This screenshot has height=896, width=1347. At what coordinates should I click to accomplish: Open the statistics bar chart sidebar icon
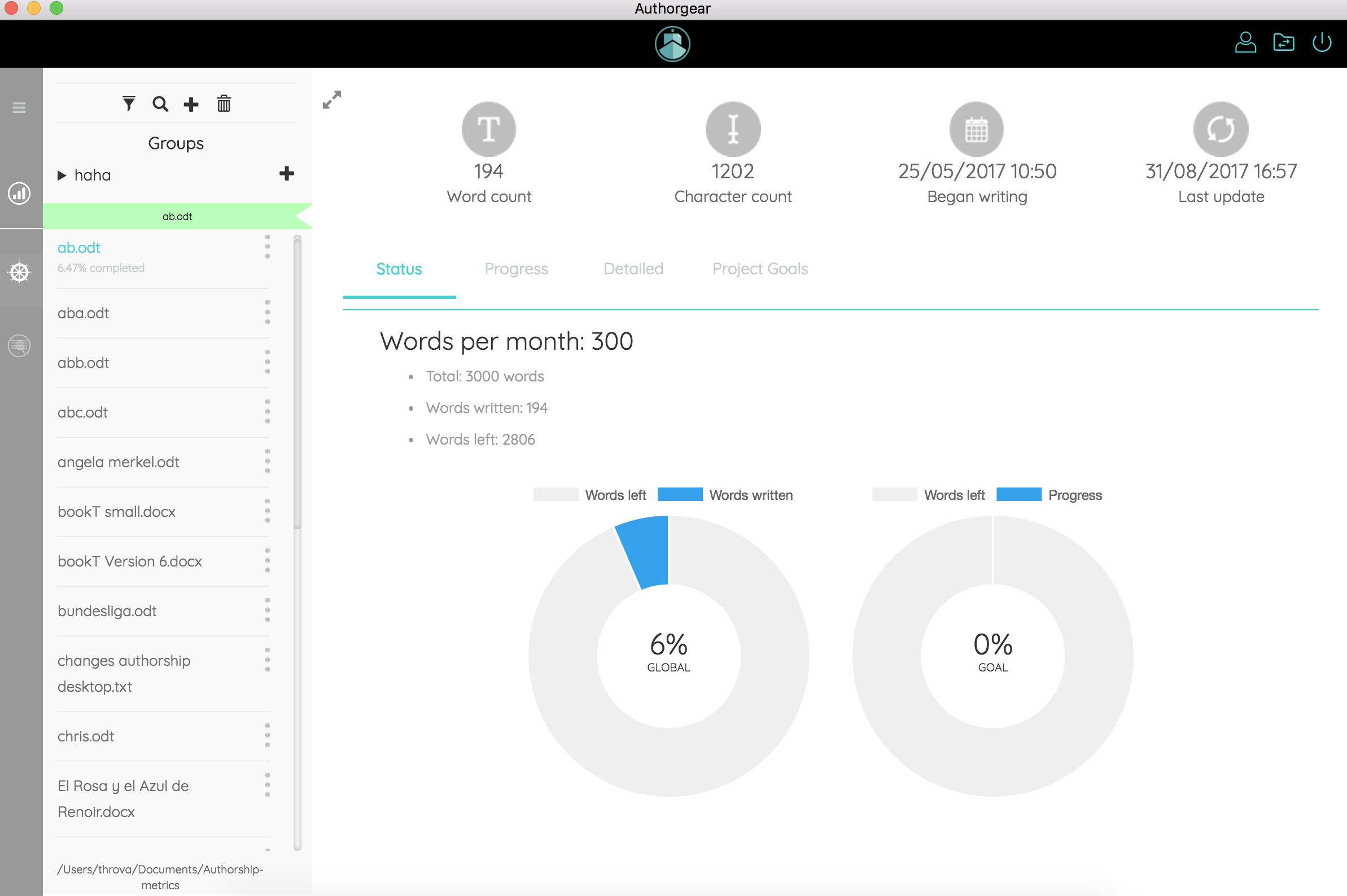[x=19, y=193]
